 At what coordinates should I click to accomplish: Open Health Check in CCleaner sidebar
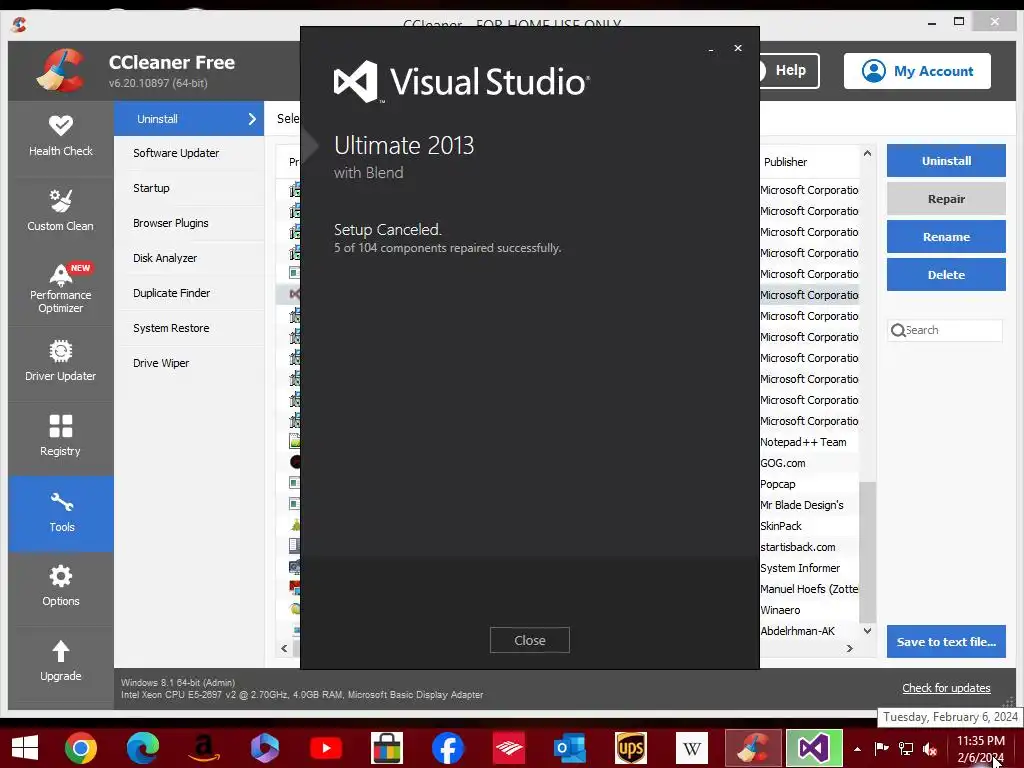[61, 137]
